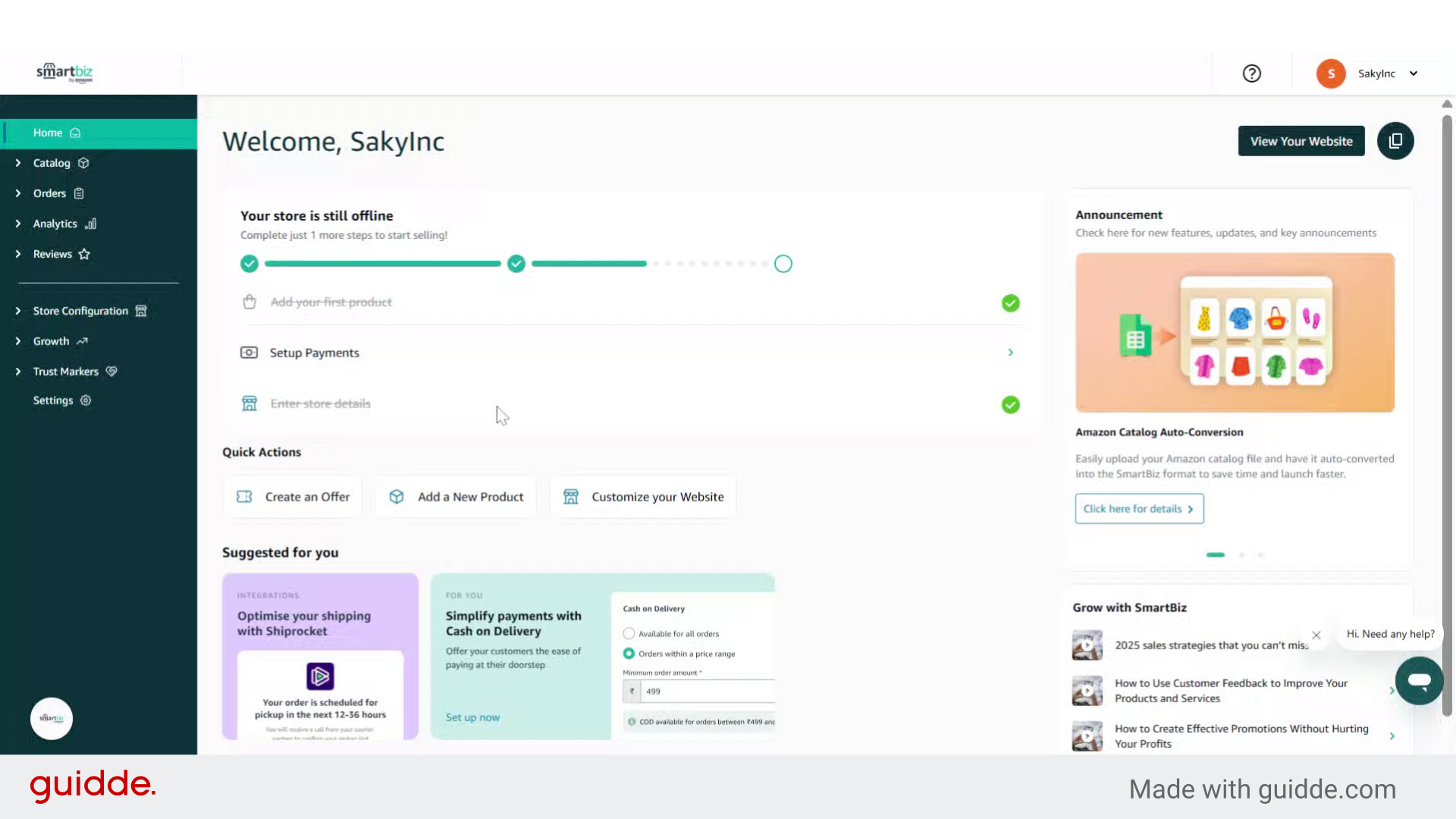Viewport: 1456px width, 819px height.
Task: Open Settings in the sidebar
Action: pyautogui.click(x=53, y=400)
